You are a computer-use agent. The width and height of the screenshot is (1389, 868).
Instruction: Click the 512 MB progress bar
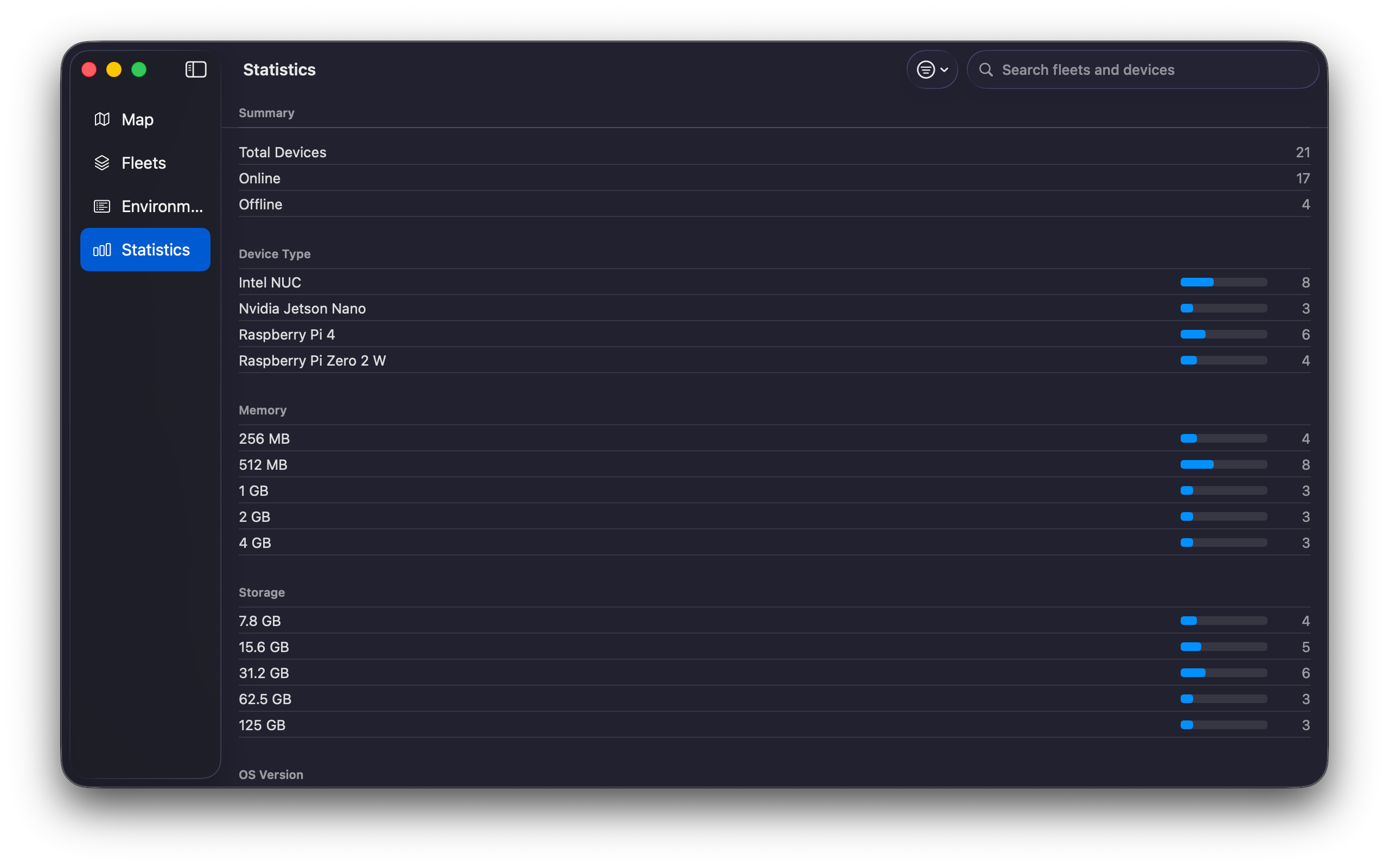point(1224,464)
